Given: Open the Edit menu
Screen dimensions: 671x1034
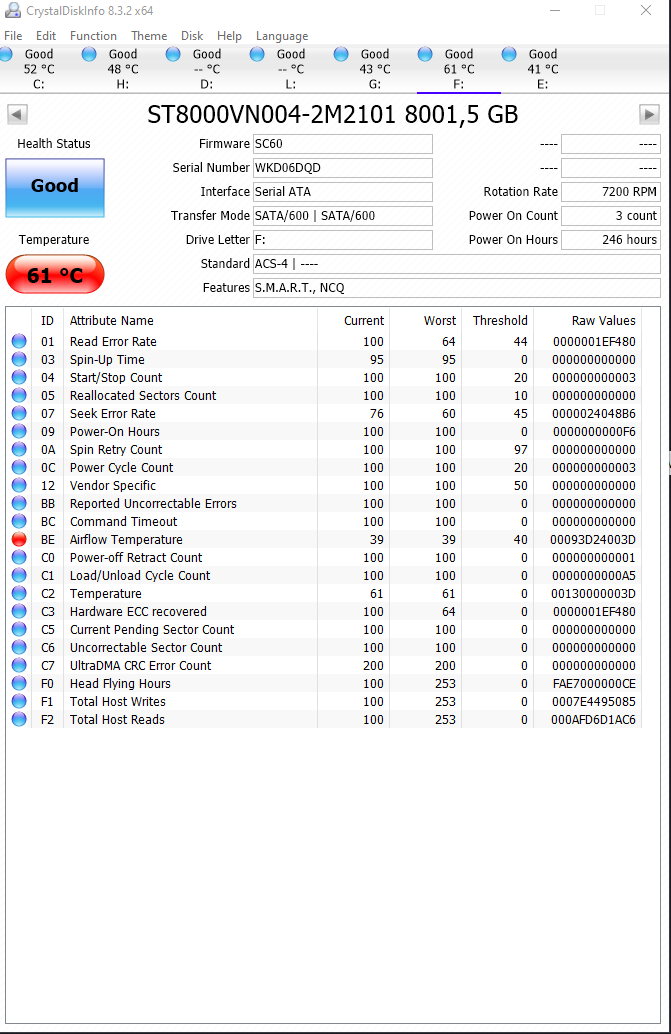Looking at the screenshot, I should point(46,36).
